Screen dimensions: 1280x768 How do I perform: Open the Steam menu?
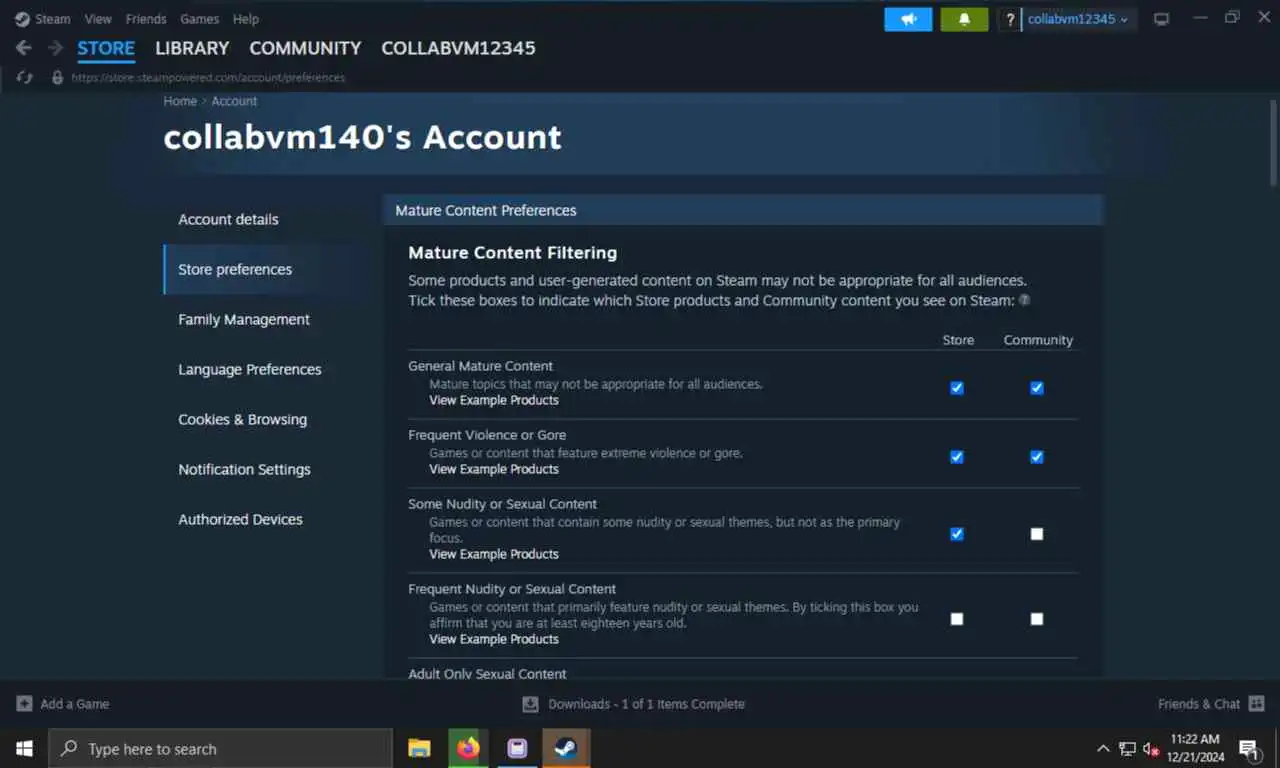53,19
